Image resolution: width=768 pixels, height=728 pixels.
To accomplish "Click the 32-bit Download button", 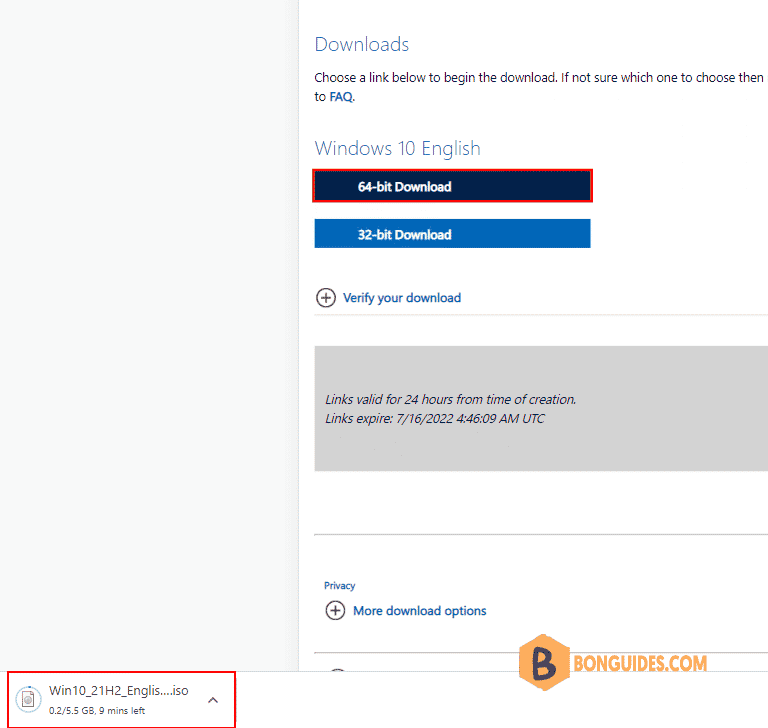I will 452,234.
